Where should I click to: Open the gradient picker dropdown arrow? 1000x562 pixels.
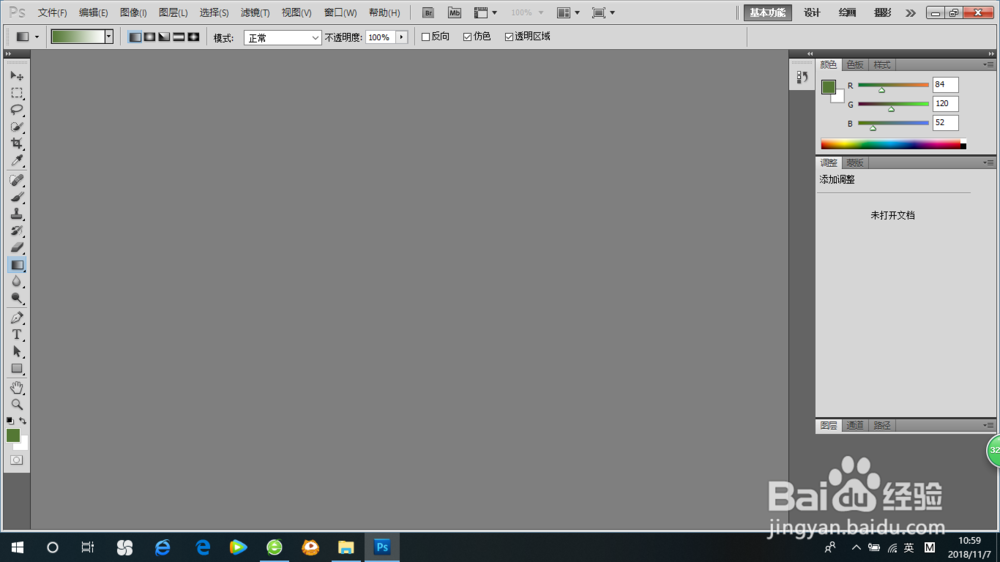(x=109, y=37)
